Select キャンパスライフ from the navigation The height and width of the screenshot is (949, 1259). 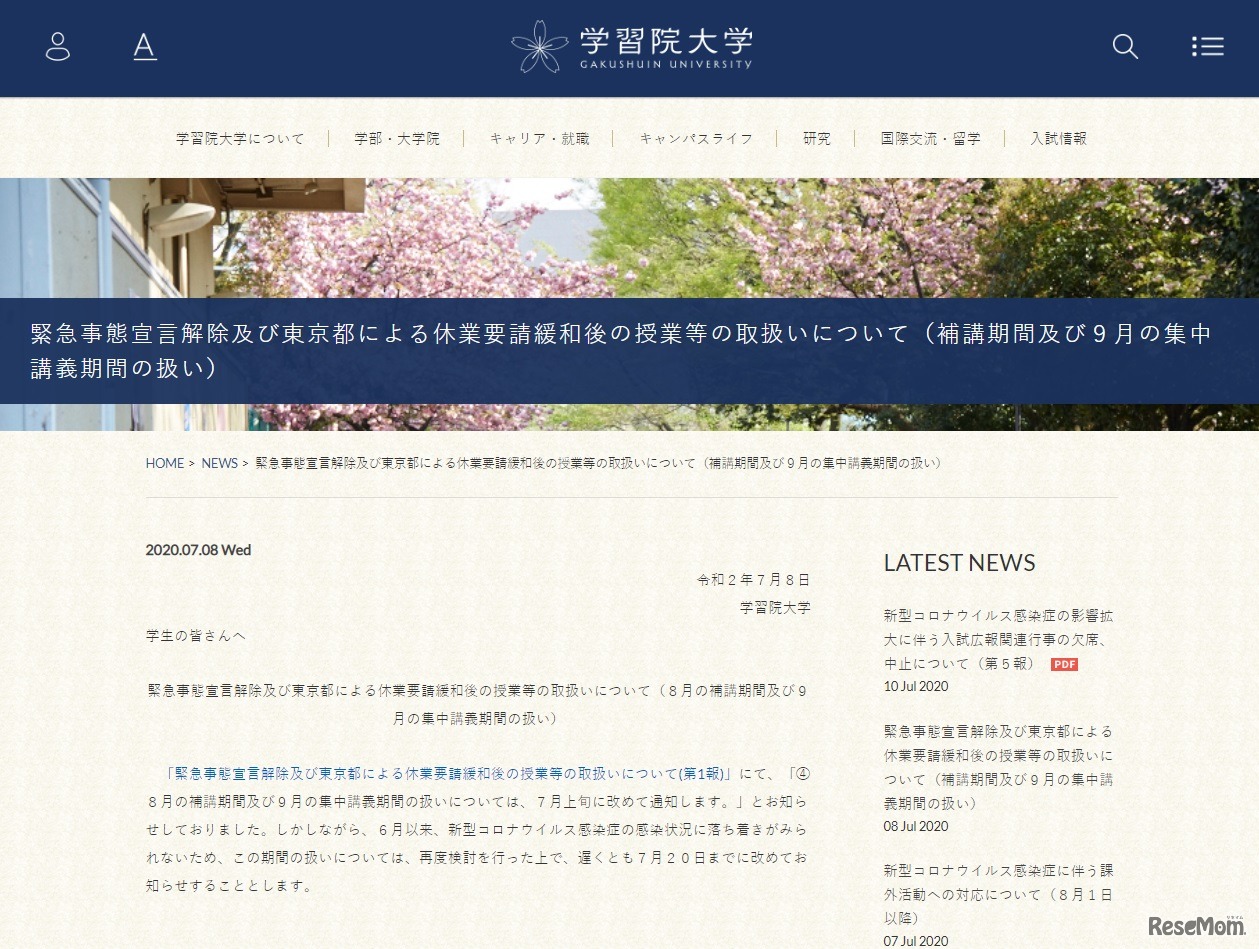[696, 138]
